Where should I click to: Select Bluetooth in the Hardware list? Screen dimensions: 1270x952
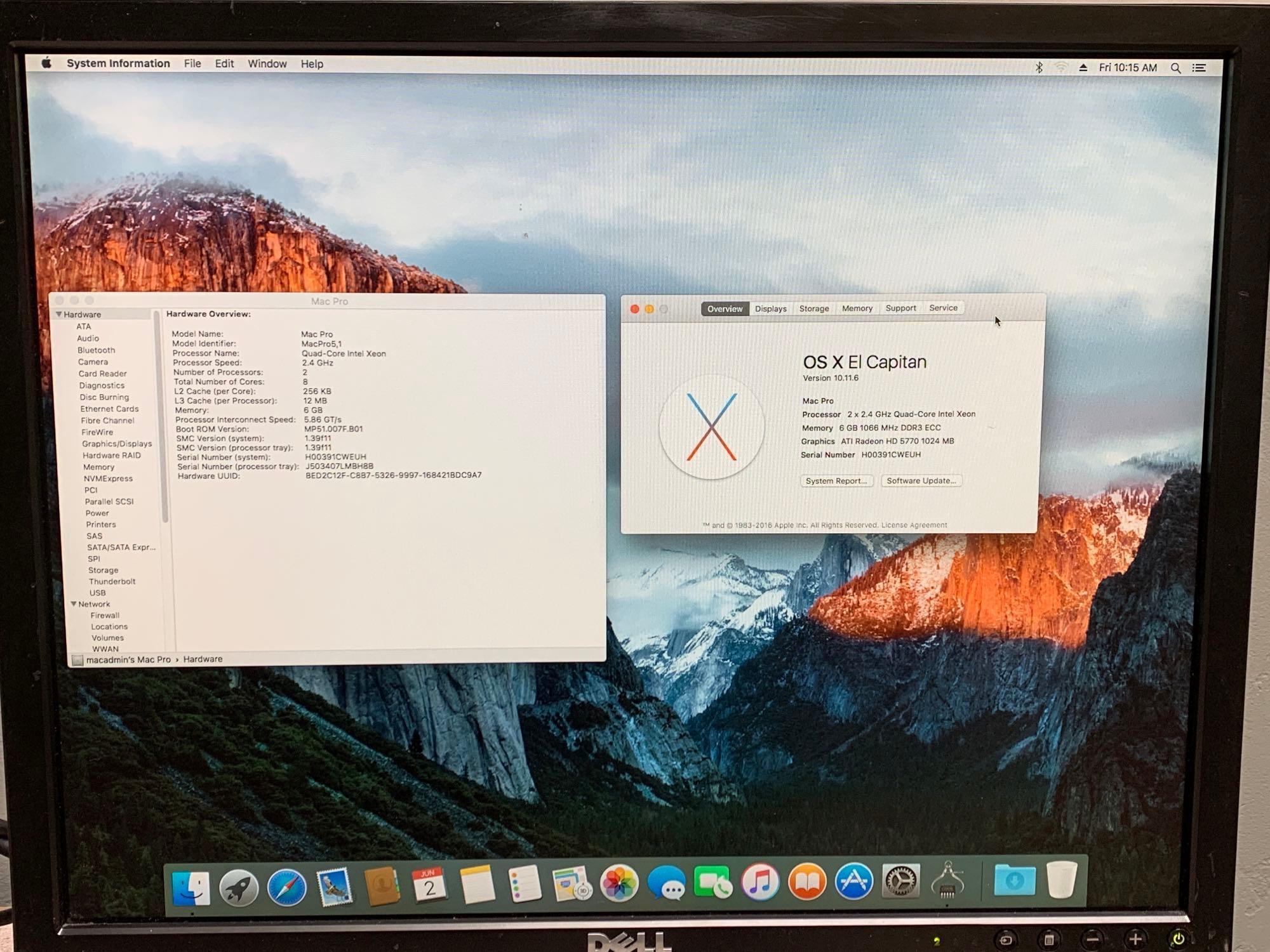point(96,350)
